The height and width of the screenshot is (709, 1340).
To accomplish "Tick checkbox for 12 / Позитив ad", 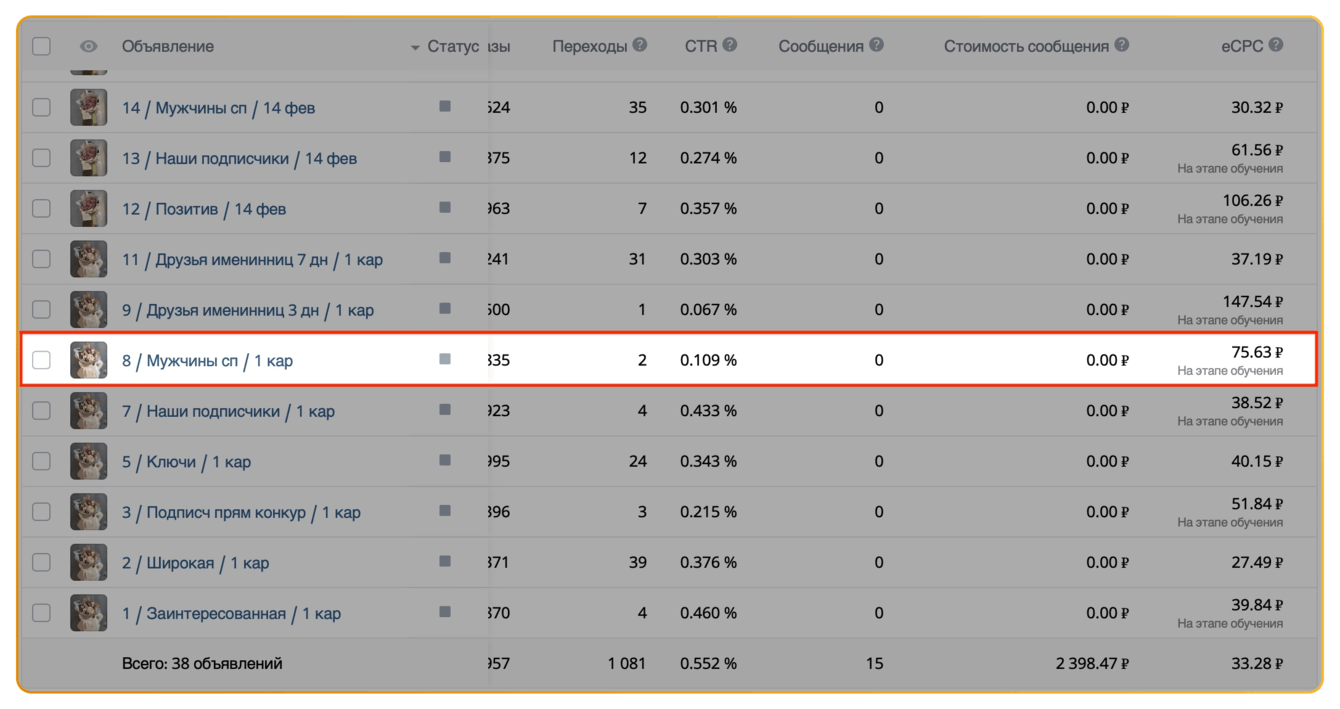I will 41,208.
